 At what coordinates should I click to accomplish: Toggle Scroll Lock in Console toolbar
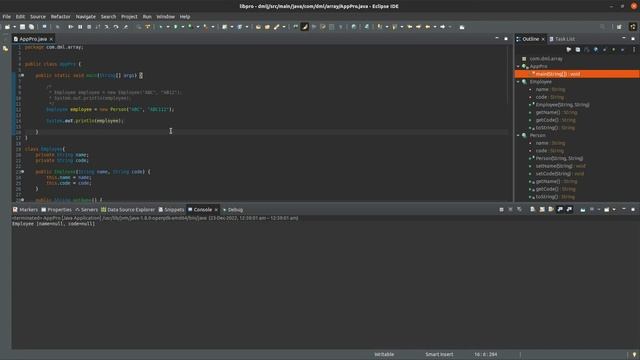point(542,209)
